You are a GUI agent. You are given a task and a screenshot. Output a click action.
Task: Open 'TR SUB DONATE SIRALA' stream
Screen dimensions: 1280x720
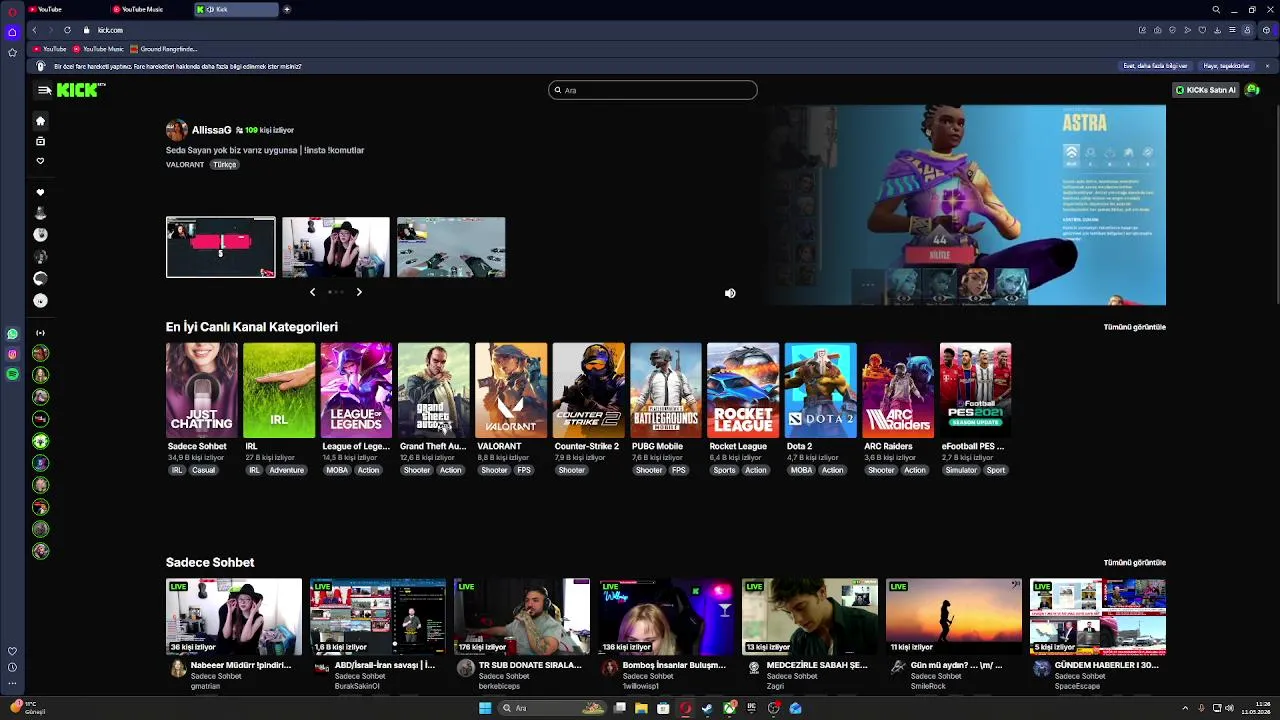522,616
